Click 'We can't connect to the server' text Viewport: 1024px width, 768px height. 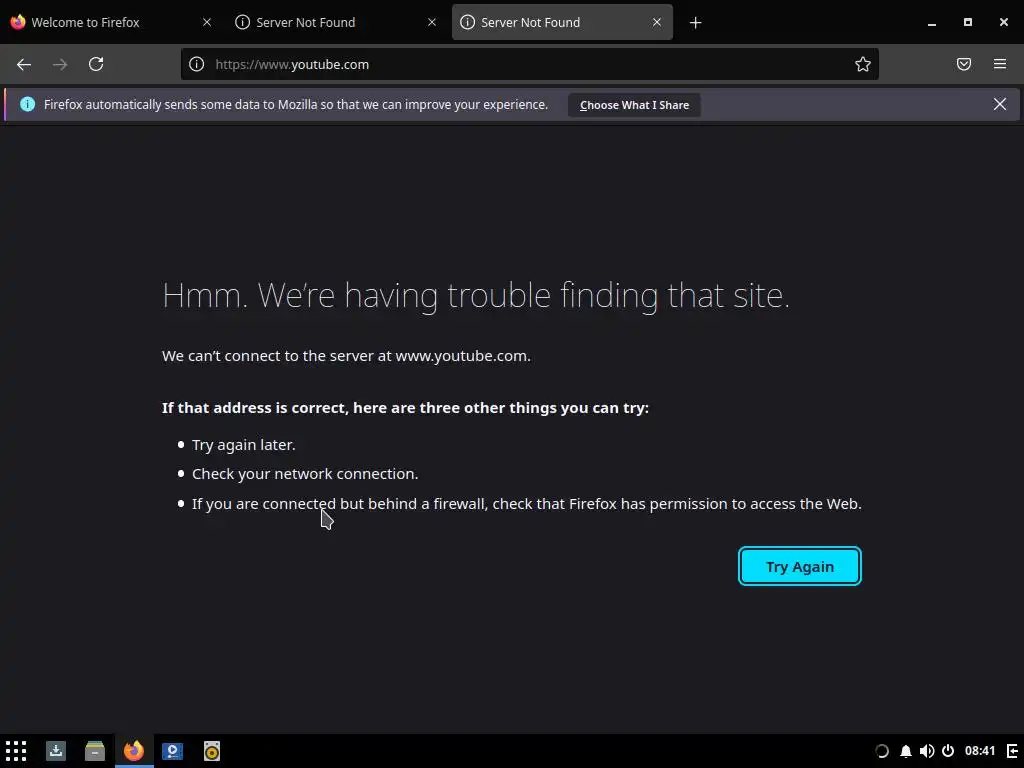pyautogui.click(x=346, y=356)
